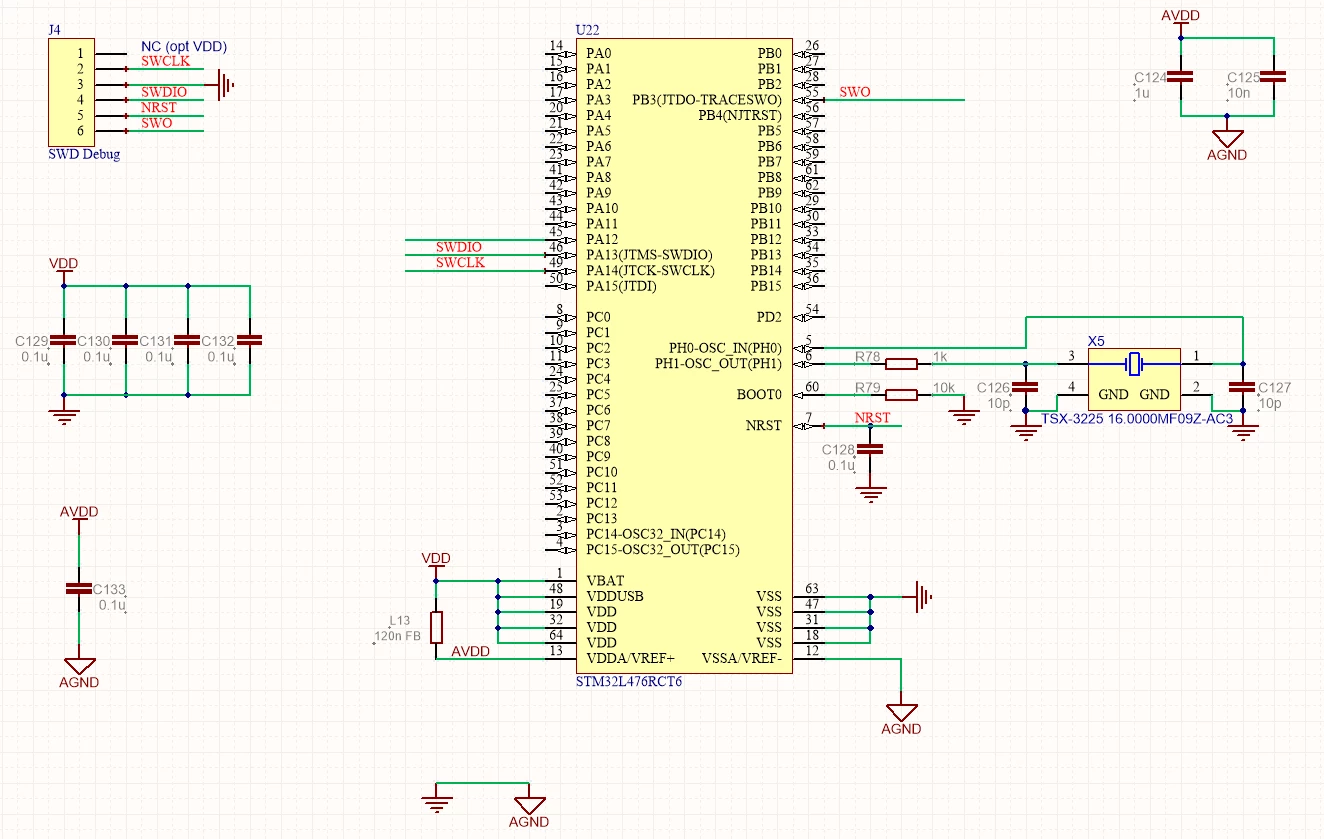
Task: Select the R78 resistor symbol
Action: click(901, 363)
